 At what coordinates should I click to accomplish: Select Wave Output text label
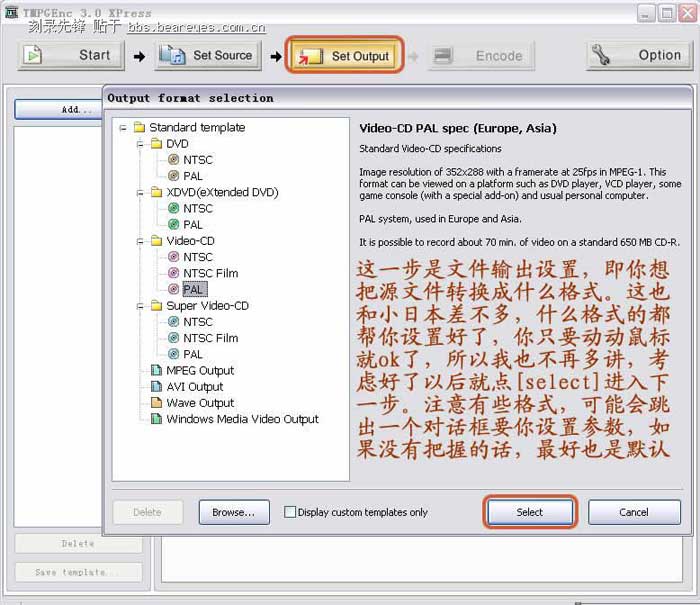pyautogui.click(x=200, y=402)
